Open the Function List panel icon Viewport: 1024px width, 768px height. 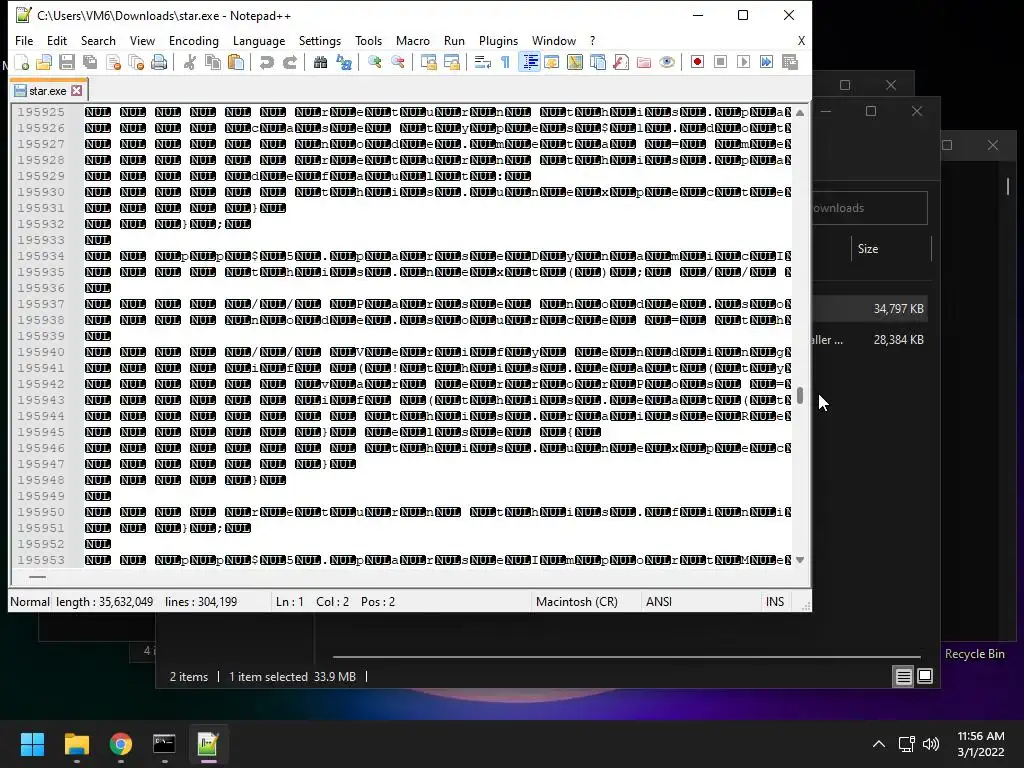pos(621,62)
